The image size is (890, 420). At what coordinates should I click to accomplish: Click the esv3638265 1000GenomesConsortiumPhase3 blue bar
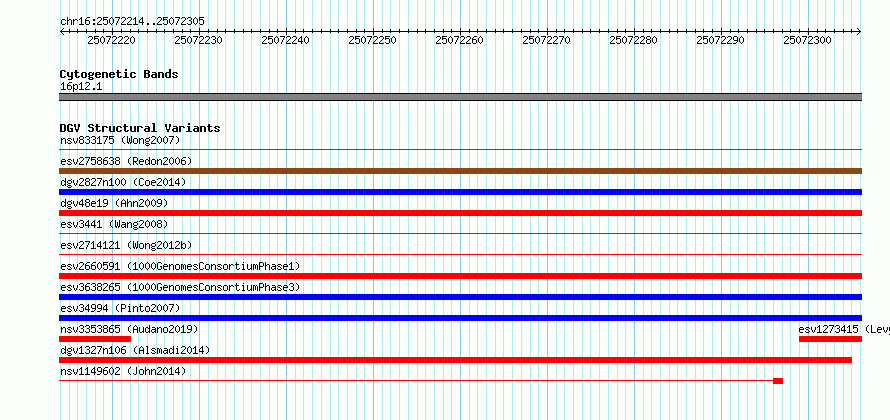[460, 297]
